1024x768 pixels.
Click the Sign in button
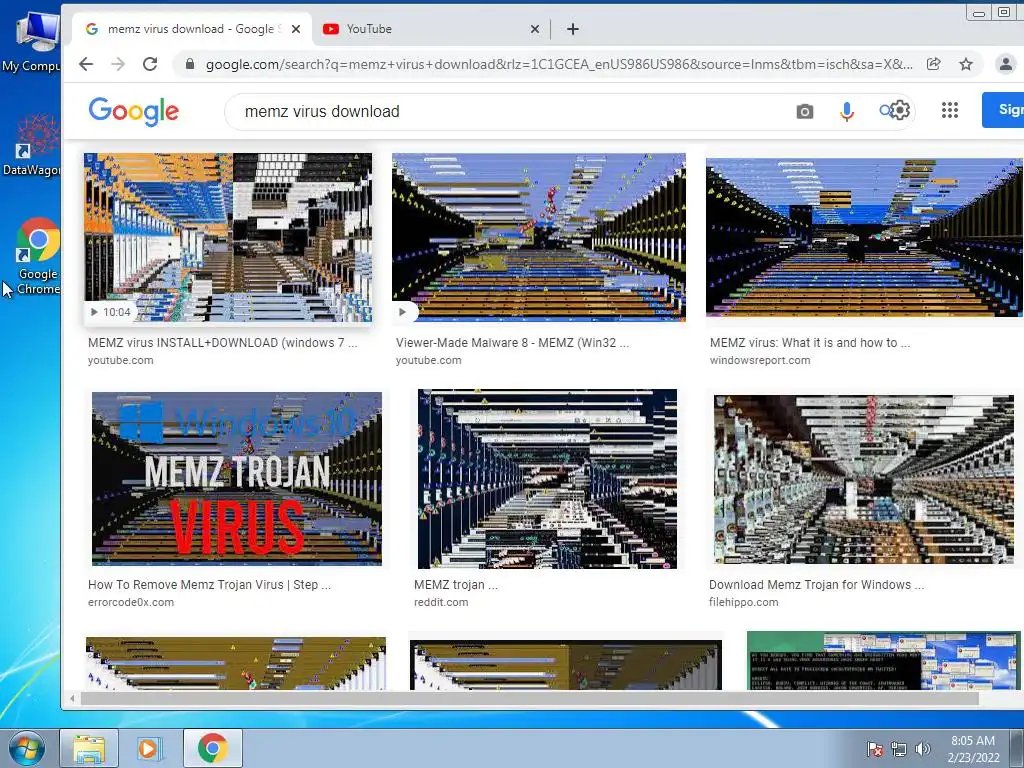1003,110
